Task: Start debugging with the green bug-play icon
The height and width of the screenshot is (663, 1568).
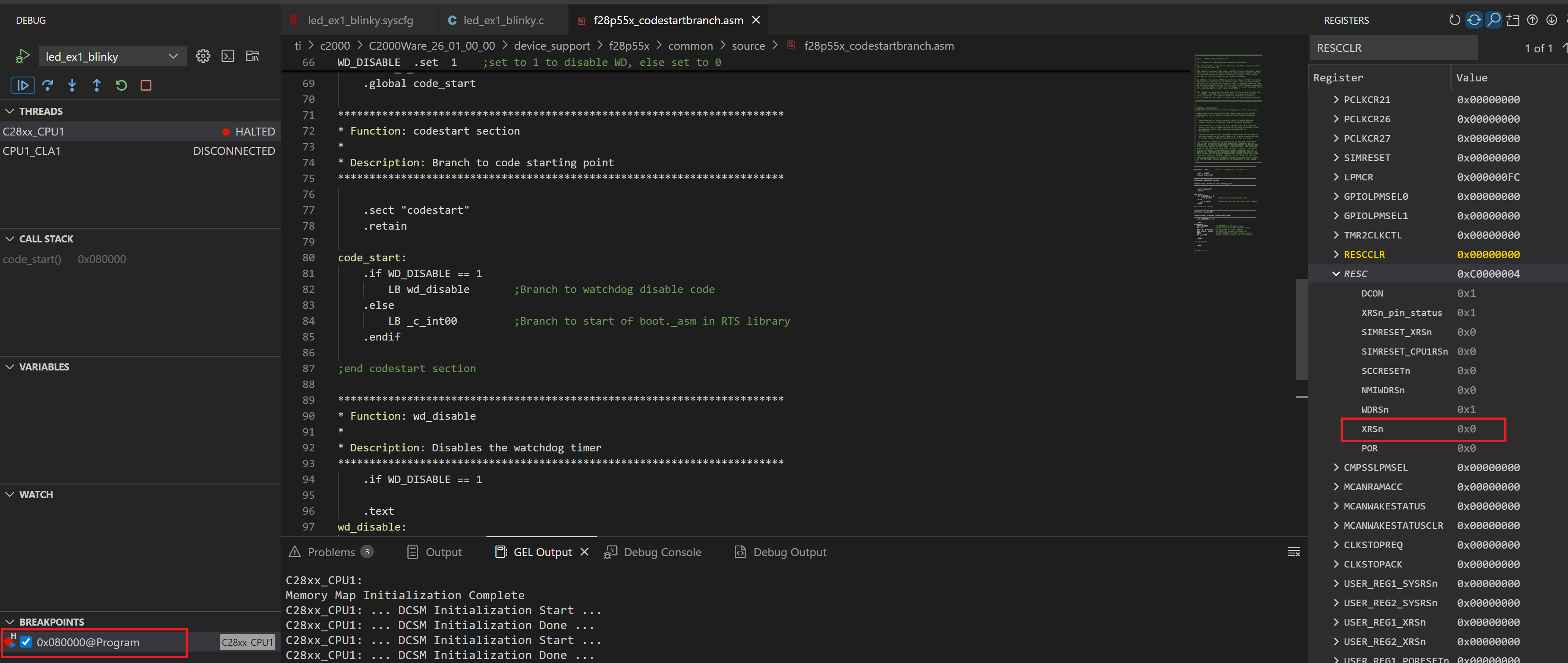Action: [x=22, y=57]
